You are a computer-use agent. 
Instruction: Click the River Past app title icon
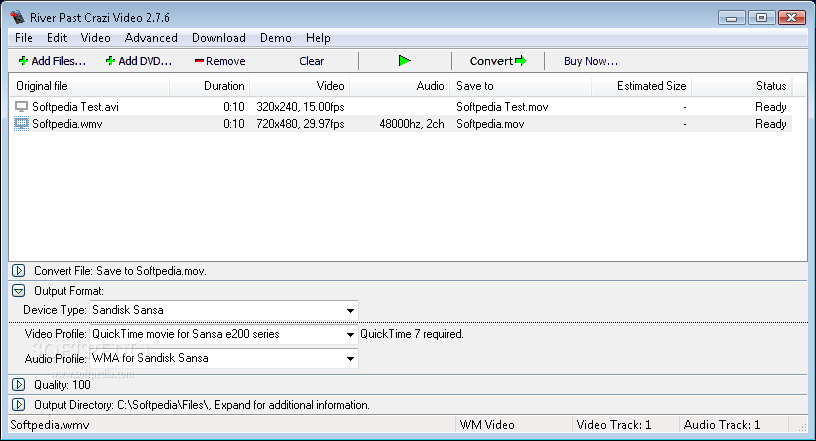[17, 17]
